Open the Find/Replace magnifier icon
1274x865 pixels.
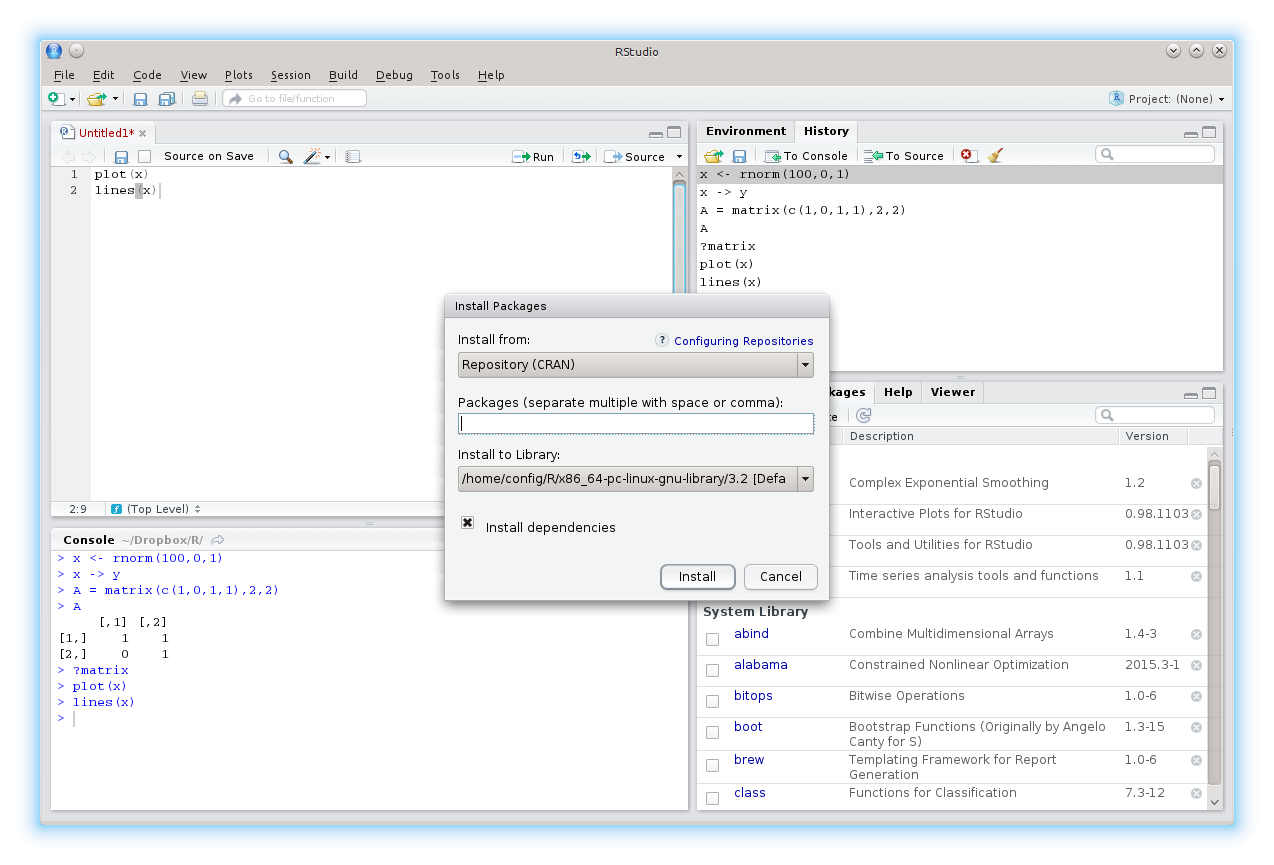pos(284,156)
